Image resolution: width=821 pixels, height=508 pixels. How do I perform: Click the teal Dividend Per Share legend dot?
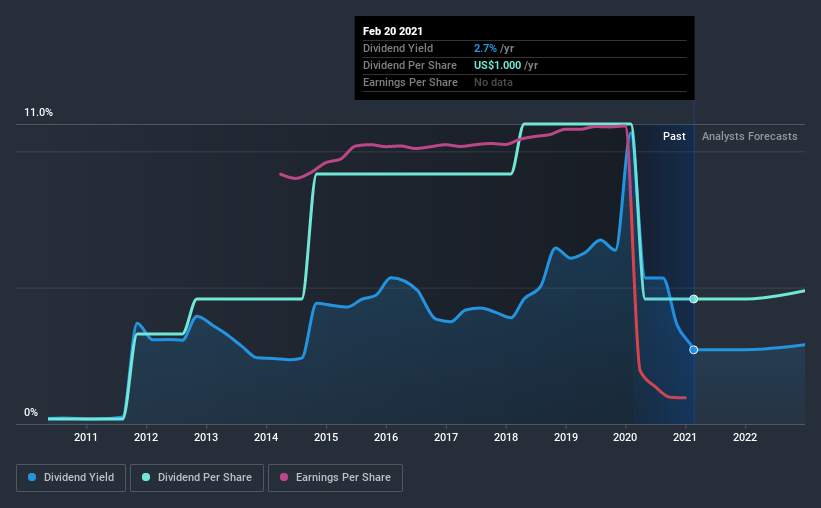(146, 477)
